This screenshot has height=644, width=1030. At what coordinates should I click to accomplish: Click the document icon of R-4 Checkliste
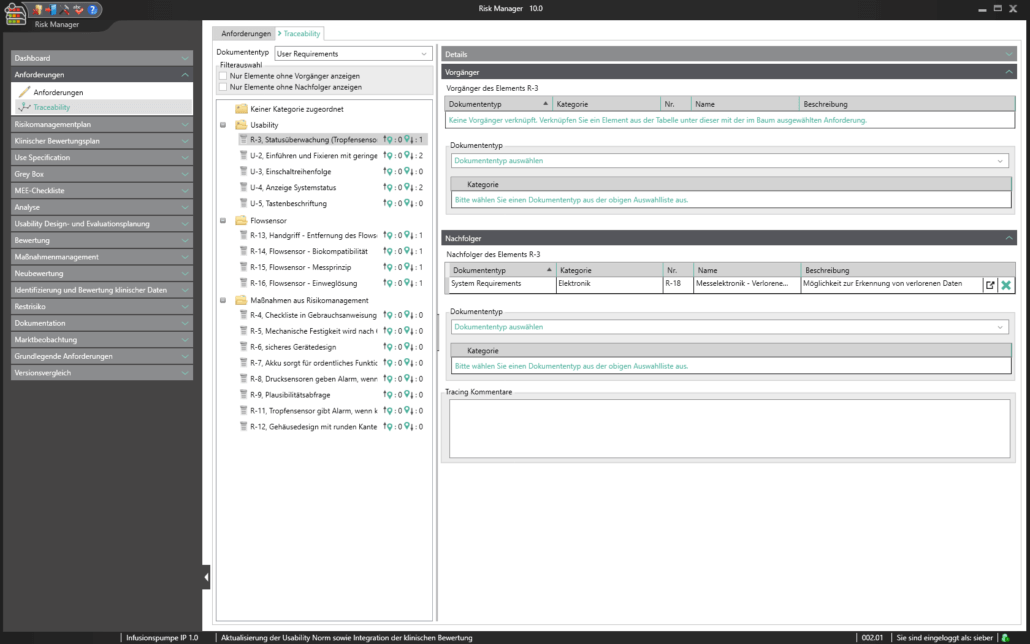pyautogui.click(x=243, y=315)
